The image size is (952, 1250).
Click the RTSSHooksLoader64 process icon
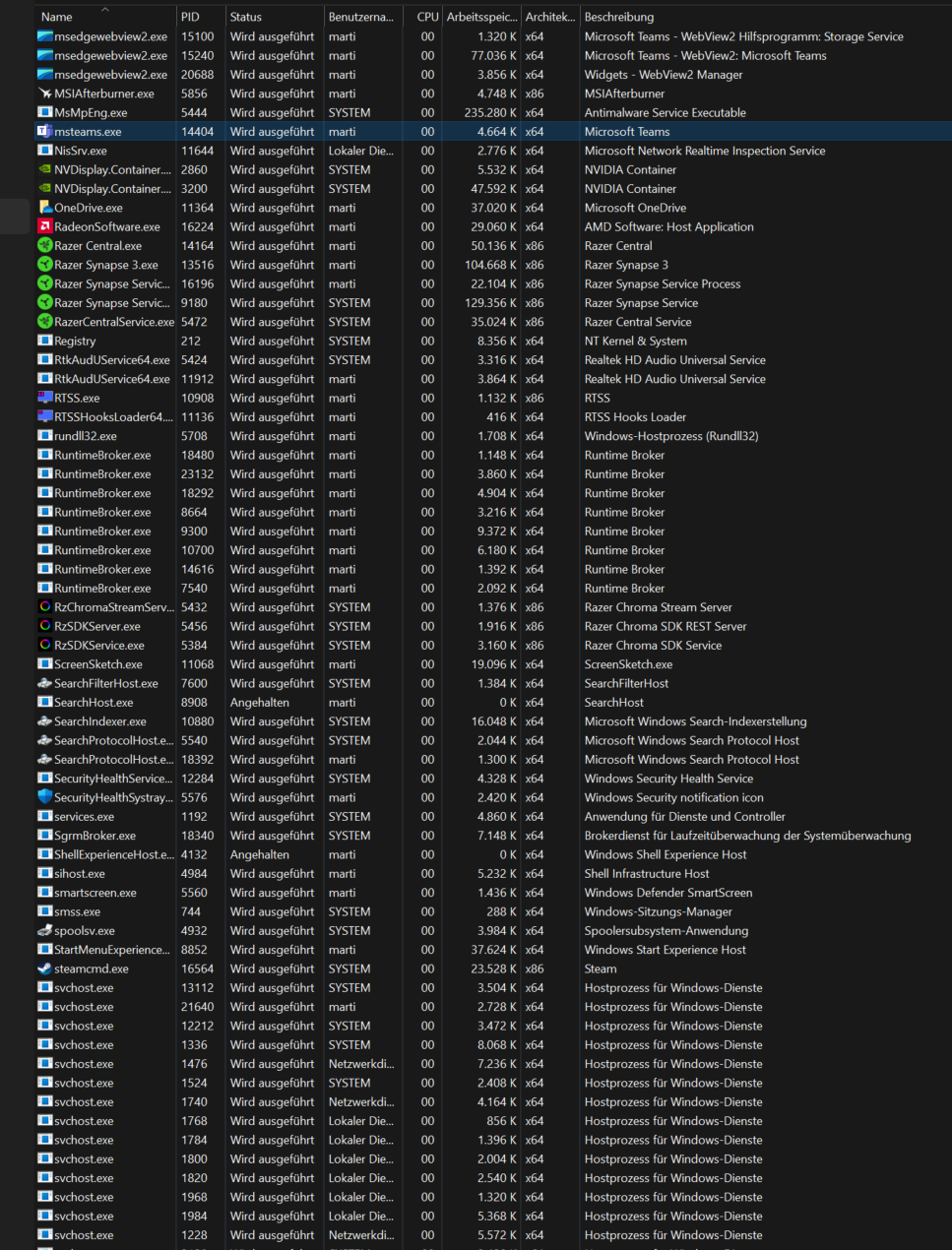pyautogui.click(x=44, y=416)
